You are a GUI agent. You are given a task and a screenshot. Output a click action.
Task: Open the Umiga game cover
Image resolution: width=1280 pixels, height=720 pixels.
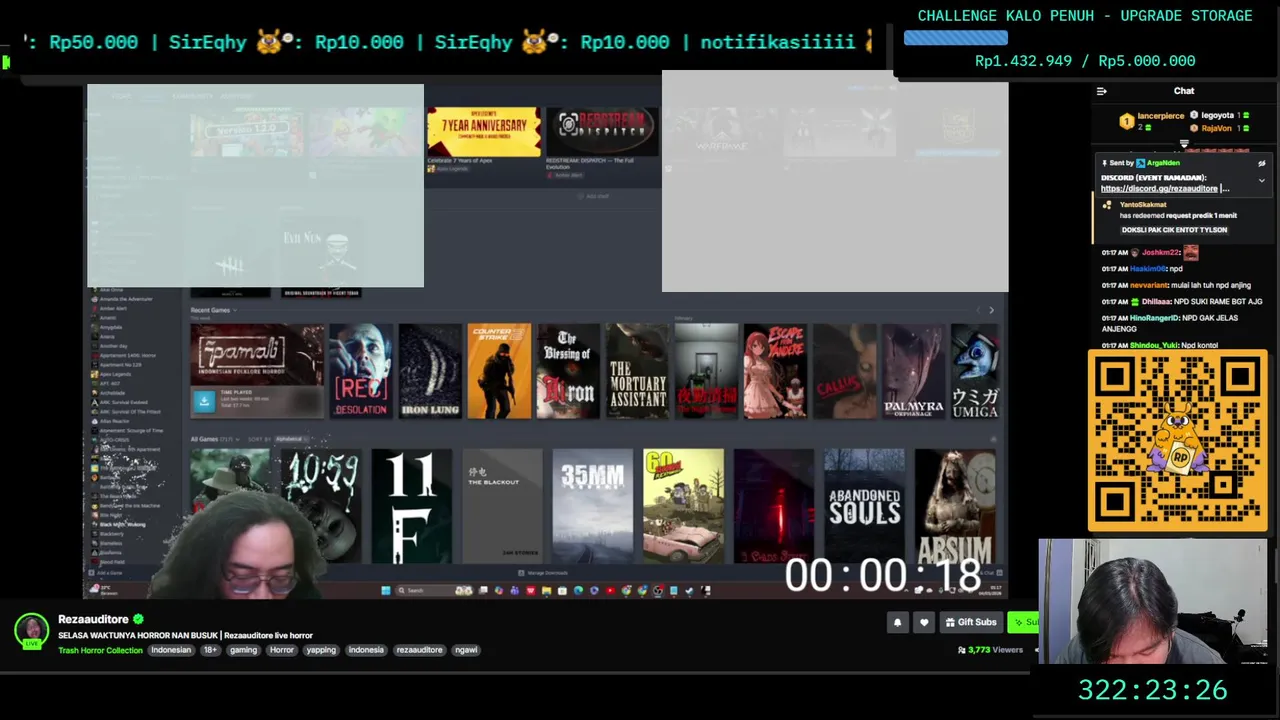(x=975, y=370)
